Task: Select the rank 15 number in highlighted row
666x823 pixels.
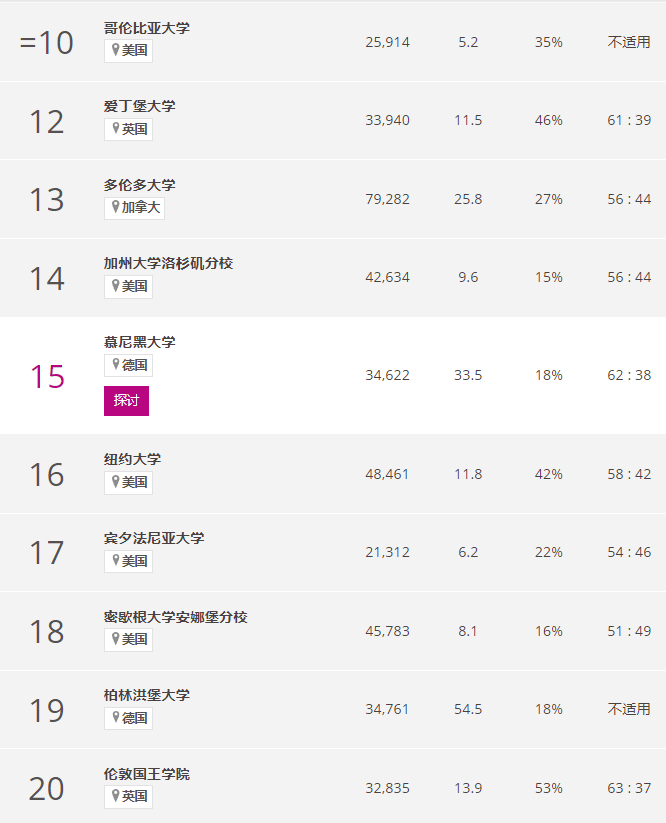Action: [47, 376]
